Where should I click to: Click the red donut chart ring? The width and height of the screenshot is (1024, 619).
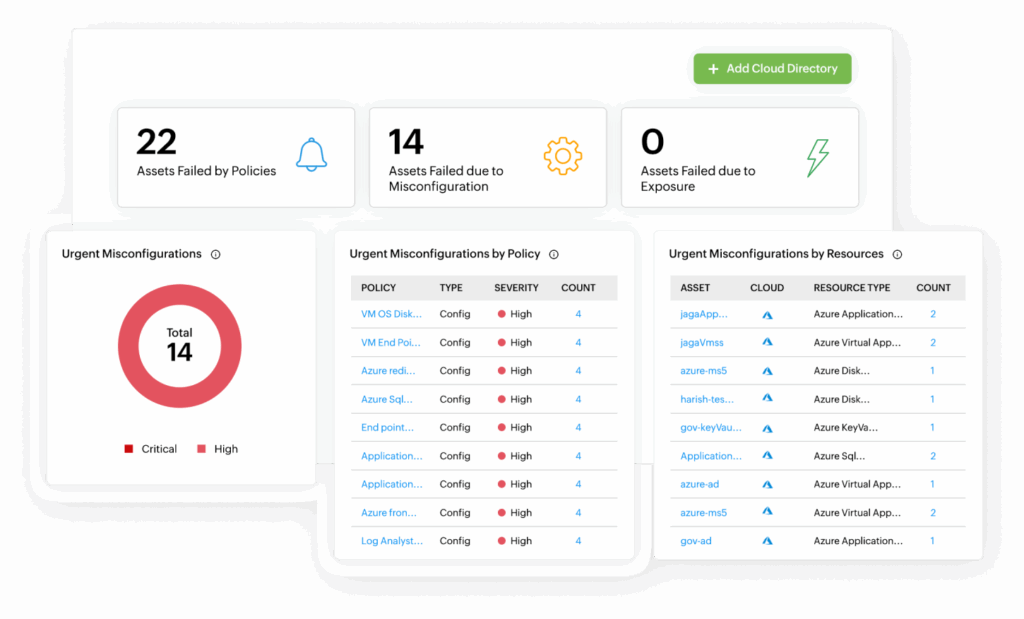click(x=128, y=346)
